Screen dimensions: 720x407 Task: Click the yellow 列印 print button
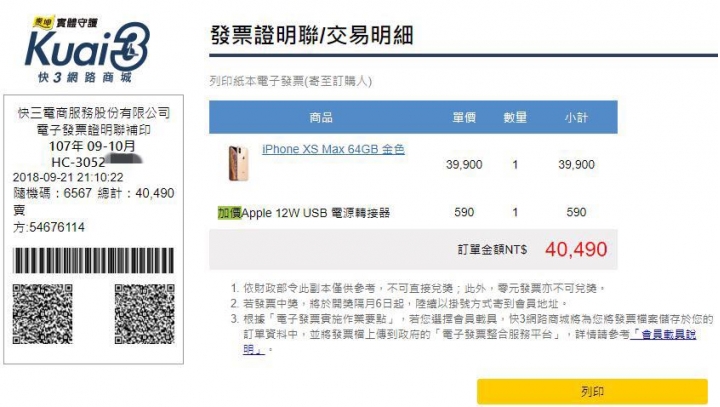592,392
